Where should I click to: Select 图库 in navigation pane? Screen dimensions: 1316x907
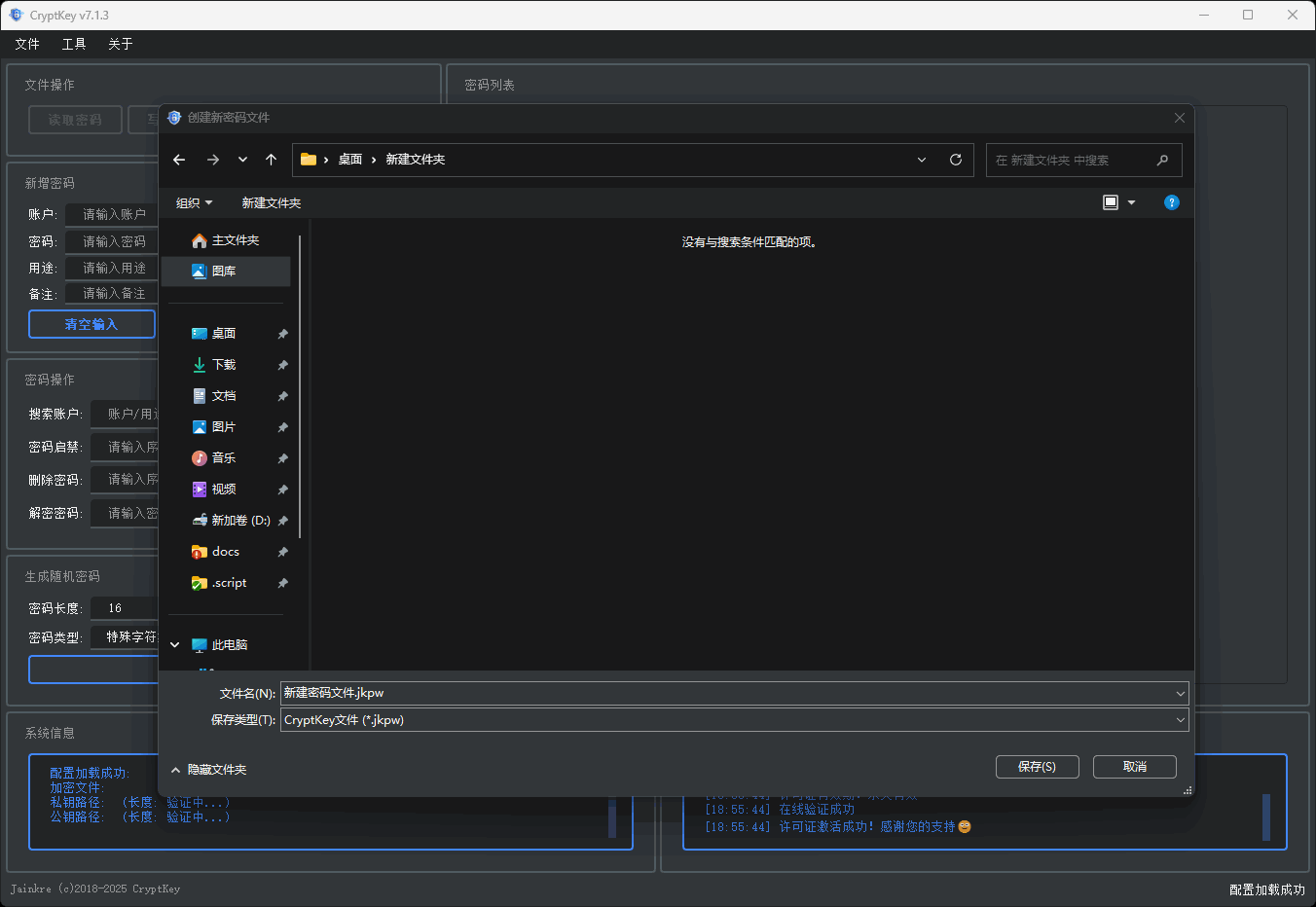click(x=226, y=272)
